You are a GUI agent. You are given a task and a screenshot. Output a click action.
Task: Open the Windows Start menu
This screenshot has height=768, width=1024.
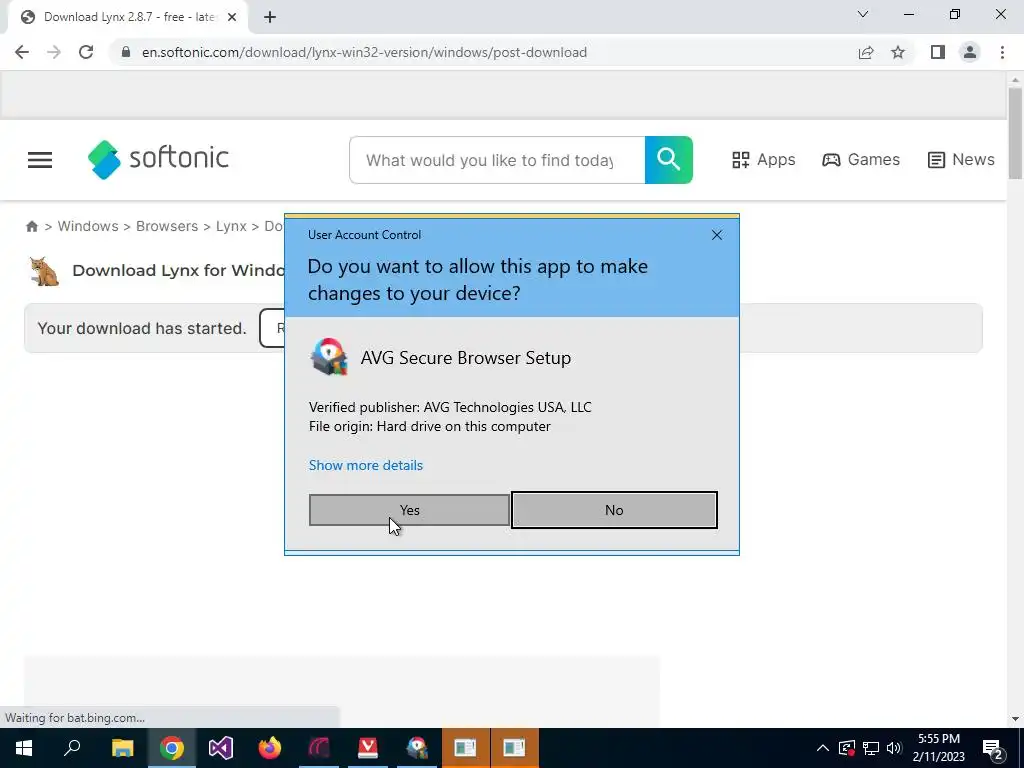click(24, 748)
